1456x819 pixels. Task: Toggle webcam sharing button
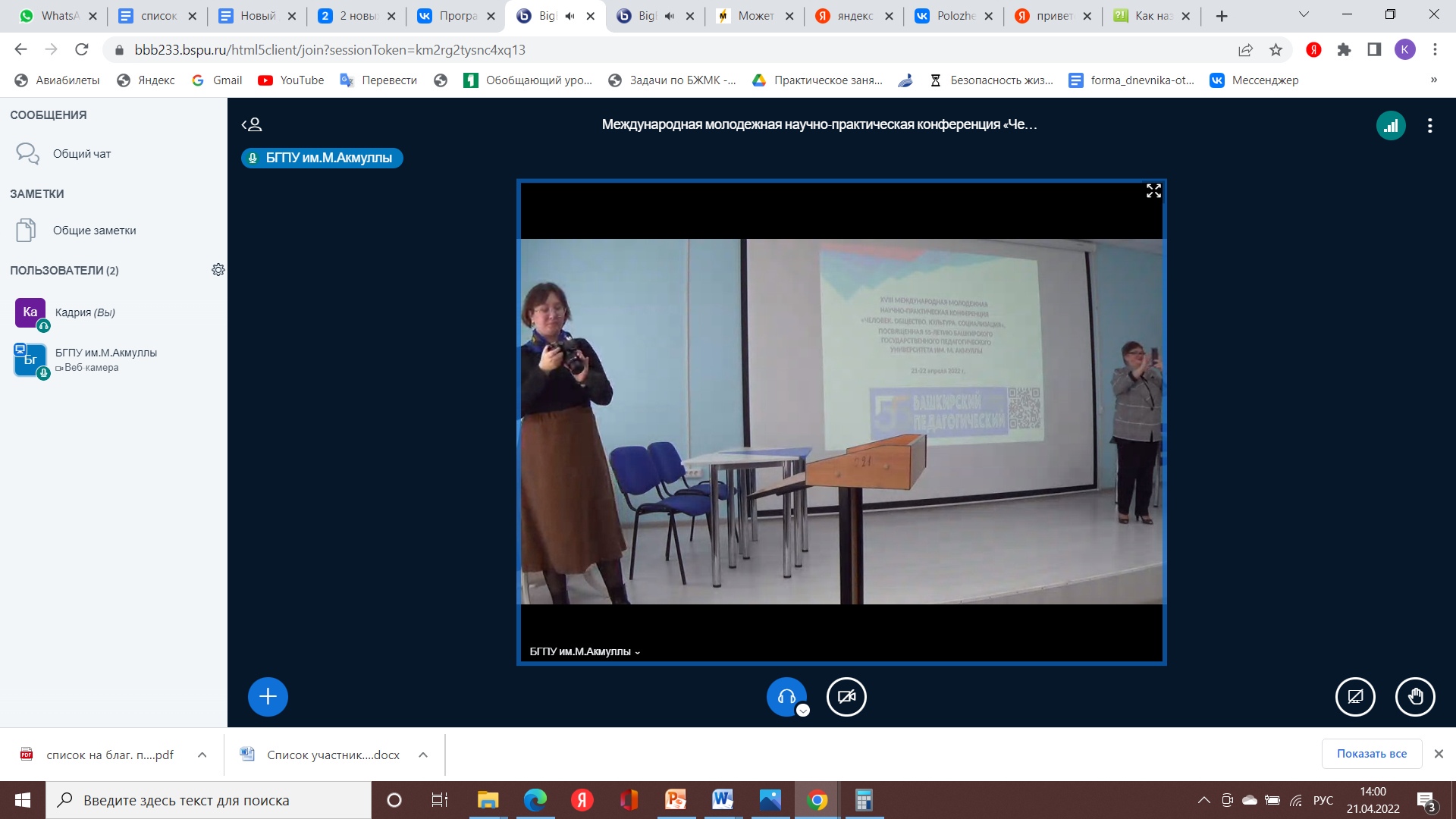(x=846, y=696)
